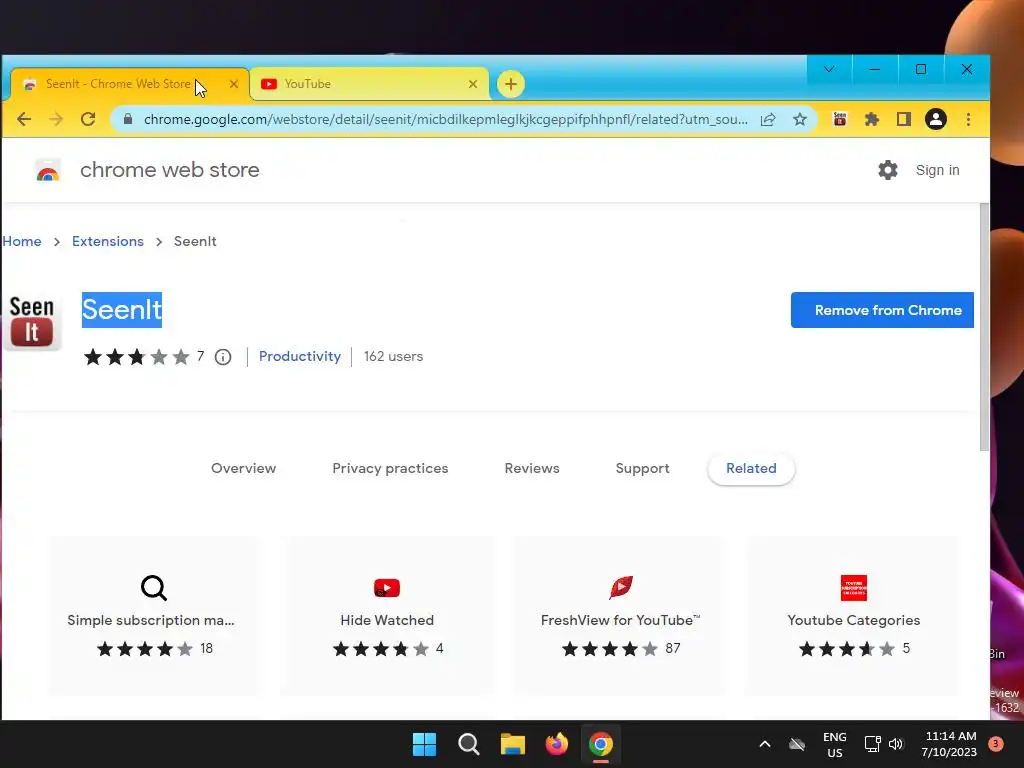
Task: Open Simple subscription manager related card
Action: point(155,616)
